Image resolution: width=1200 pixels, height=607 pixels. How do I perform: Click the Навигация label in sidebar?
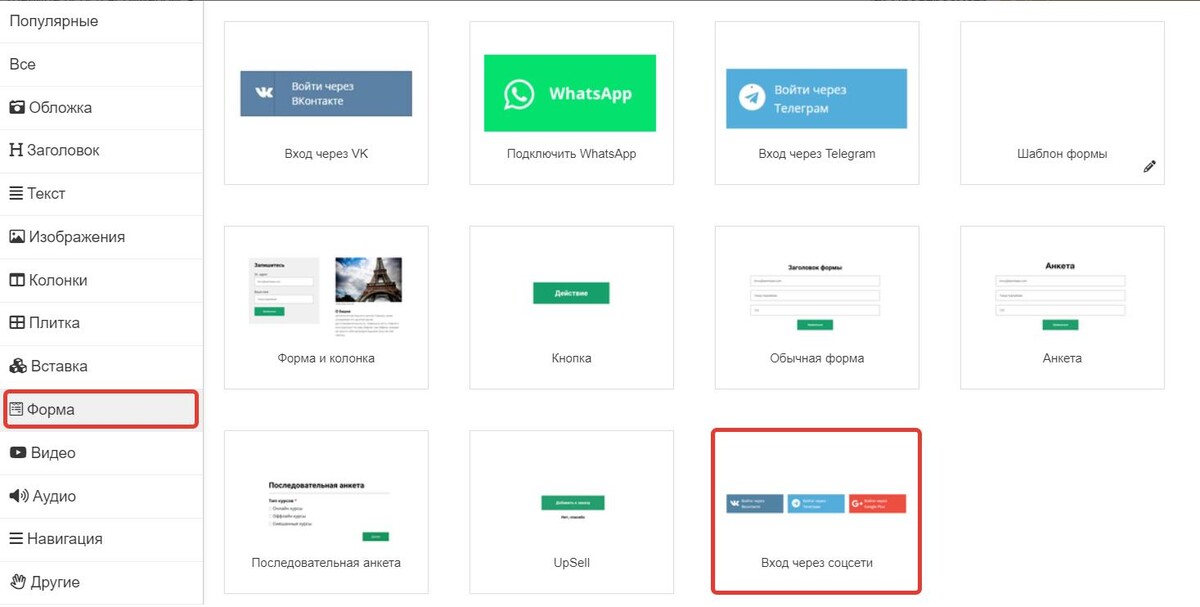pyautogui.click(x=65, y=538)
